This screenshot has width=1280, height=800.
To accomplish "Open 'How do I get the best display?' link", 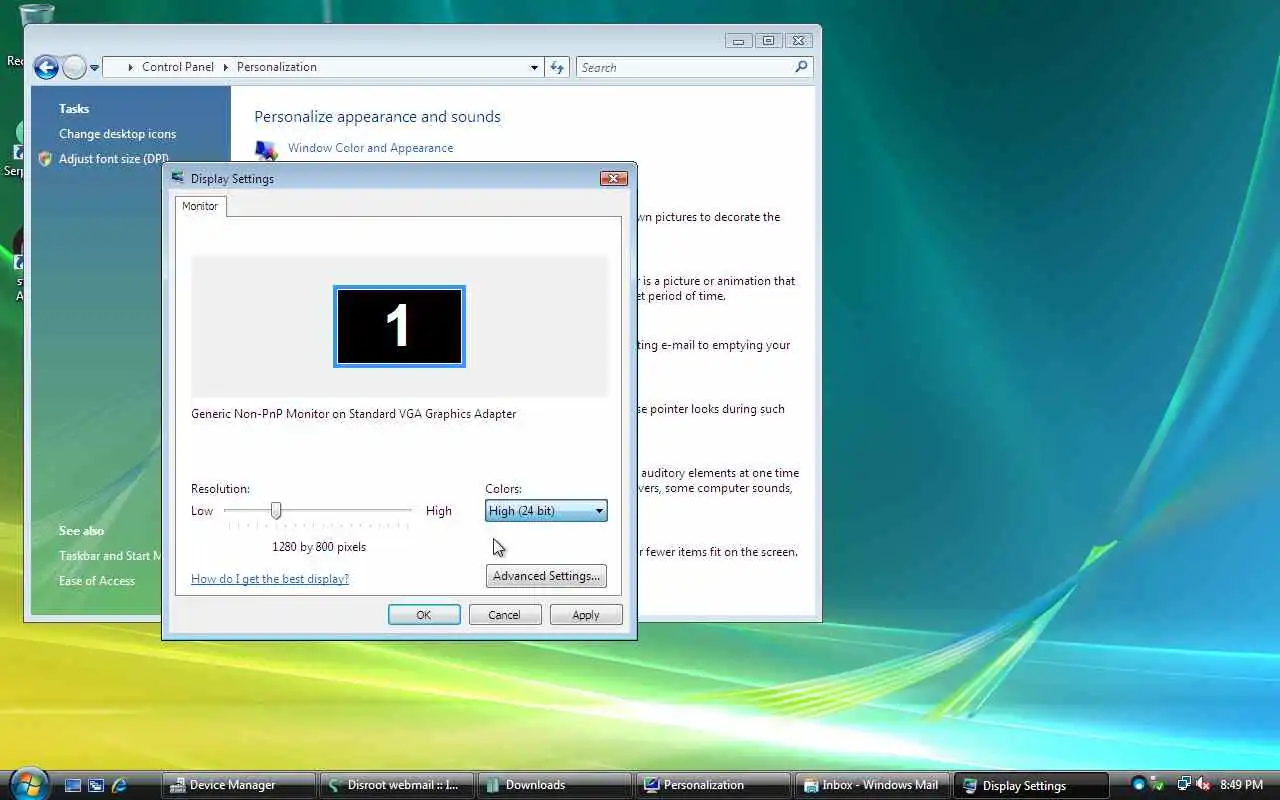I will pos(270,579).
